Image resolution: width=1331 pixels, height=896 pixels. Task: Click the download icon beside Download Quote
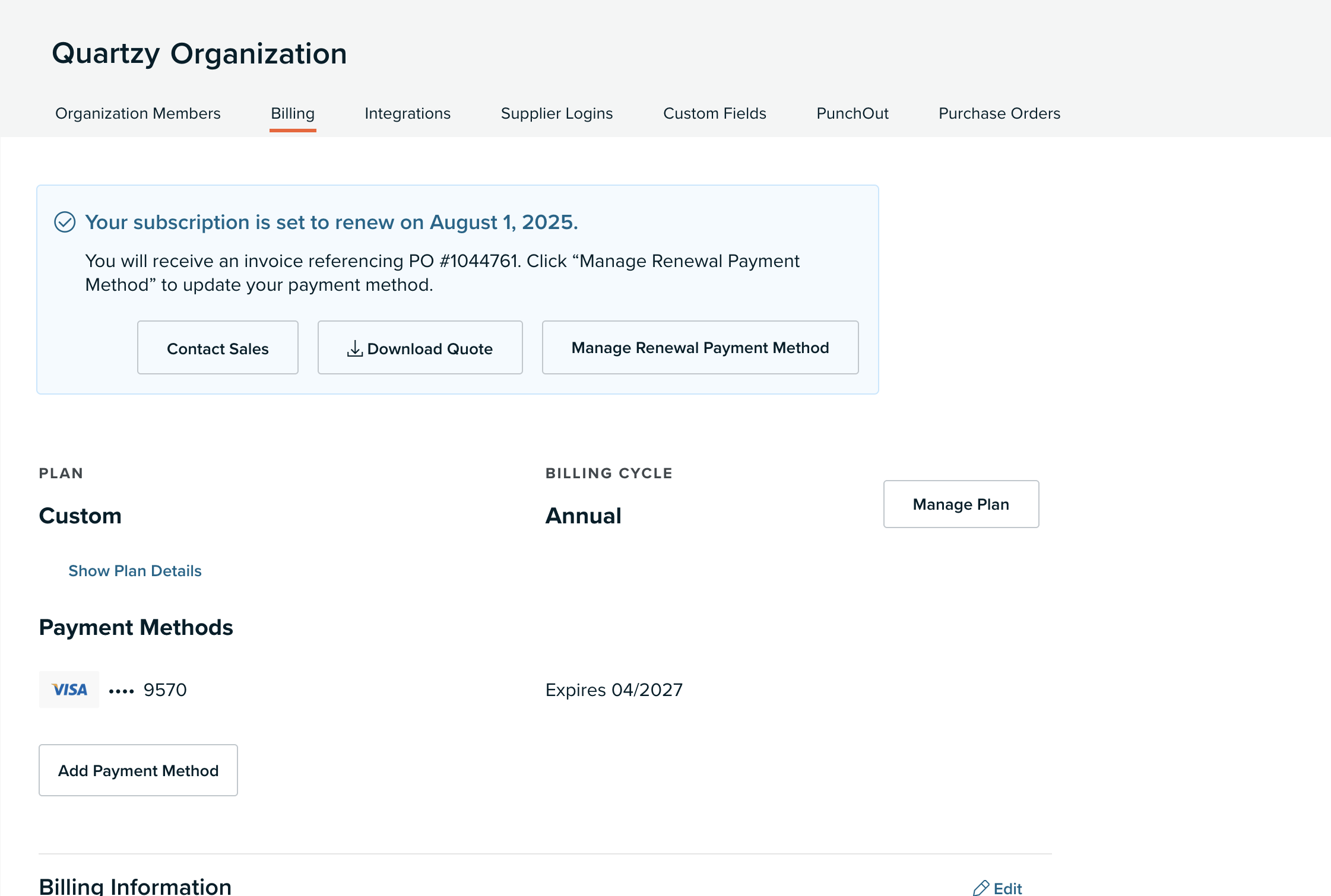[354, 348]
